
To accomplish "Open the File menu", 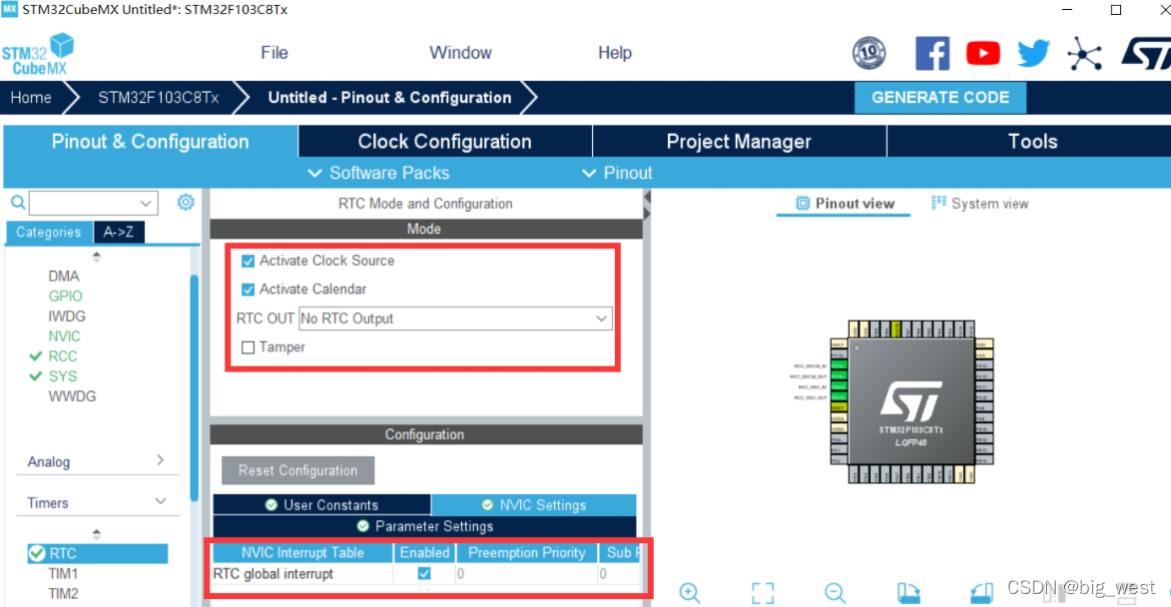I will point(274,53).
